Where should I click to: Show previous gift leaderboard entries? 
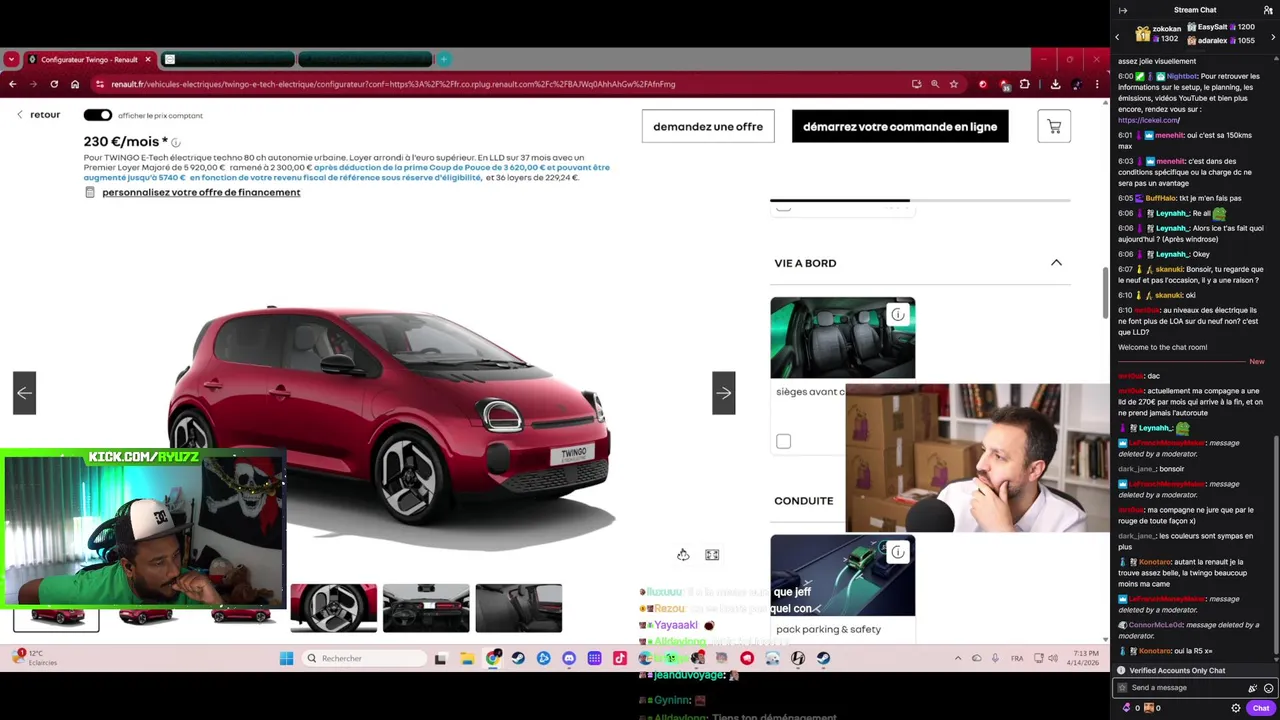point(1117,37)
